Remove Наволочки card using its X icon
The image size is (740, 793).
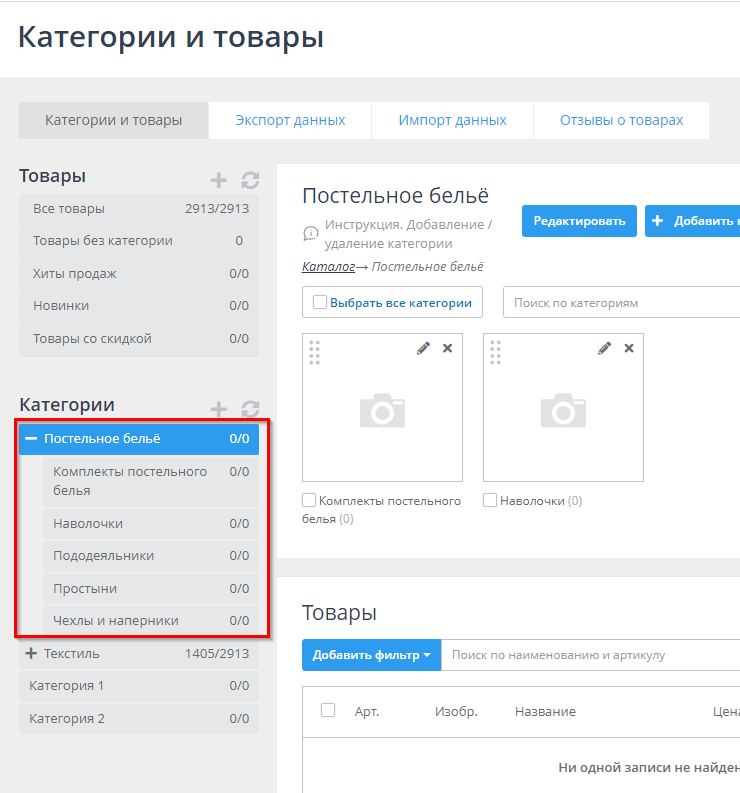[x=629, y=348]
